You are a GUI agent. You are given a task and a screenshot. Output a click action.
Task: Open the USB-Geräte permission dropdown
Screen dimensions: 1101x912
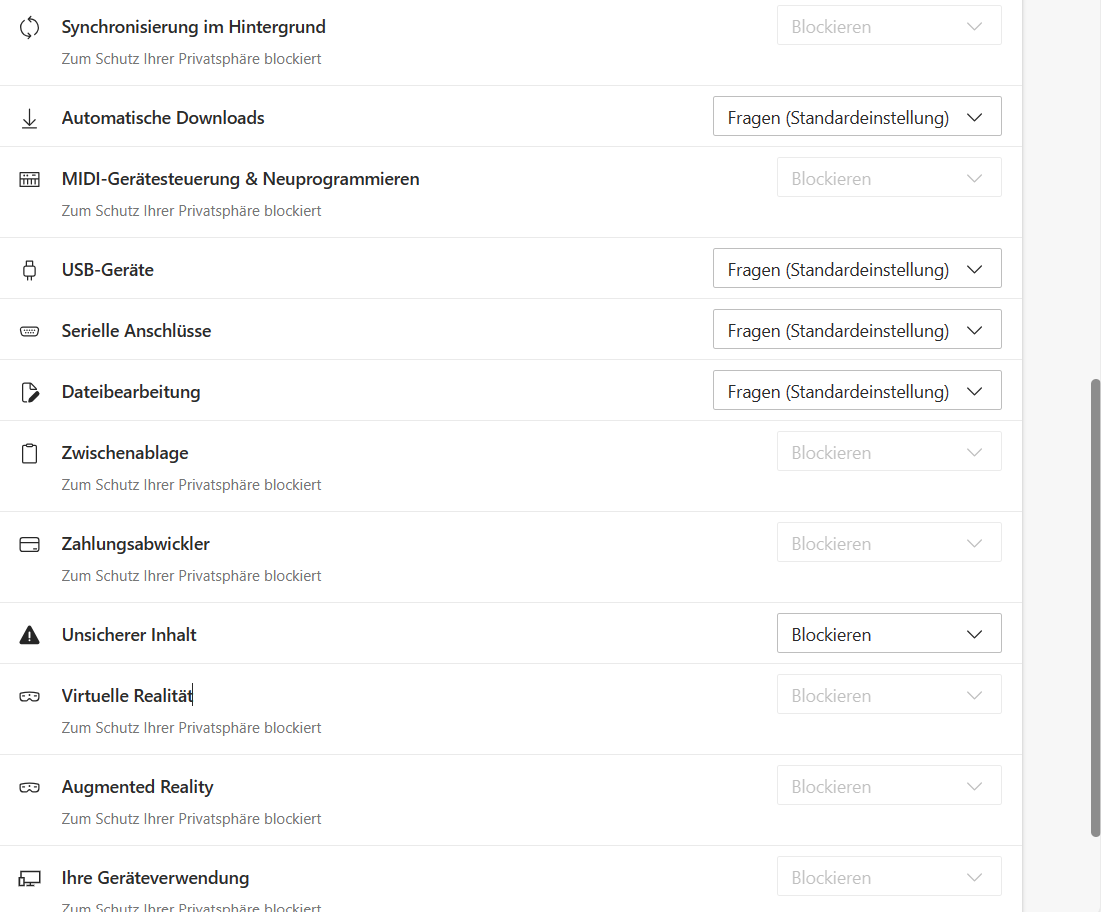(857, 269)
